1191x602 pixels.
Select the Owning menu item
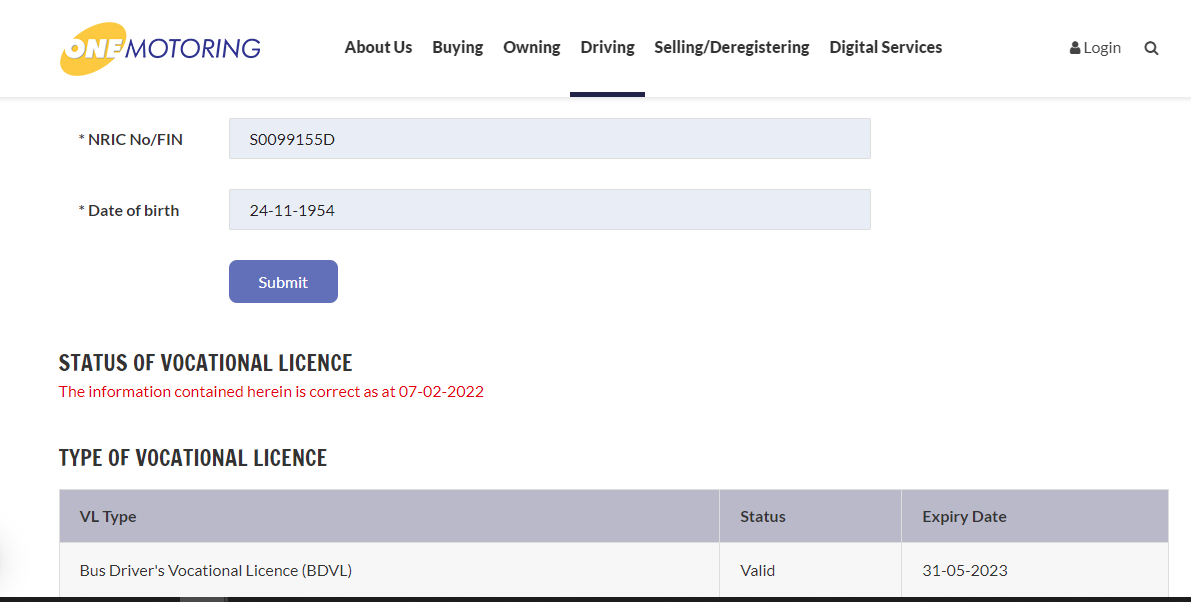coord(531,47)
